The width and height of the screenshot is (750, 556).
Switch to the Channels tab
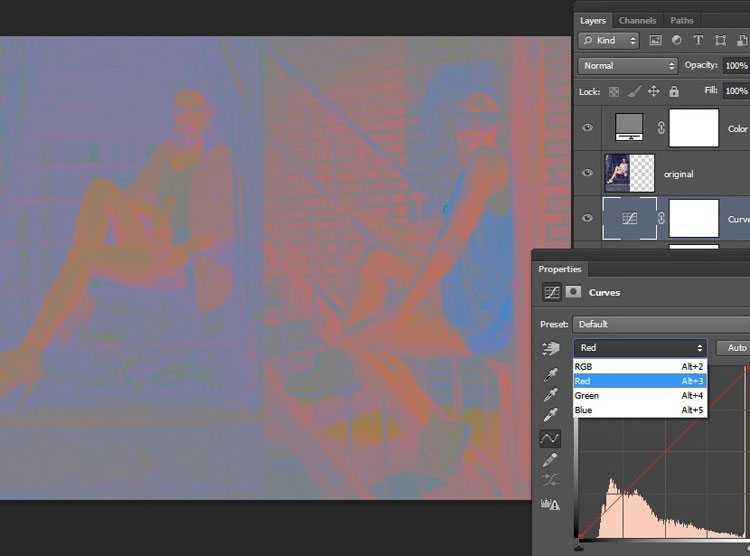(x=637, y=20)
